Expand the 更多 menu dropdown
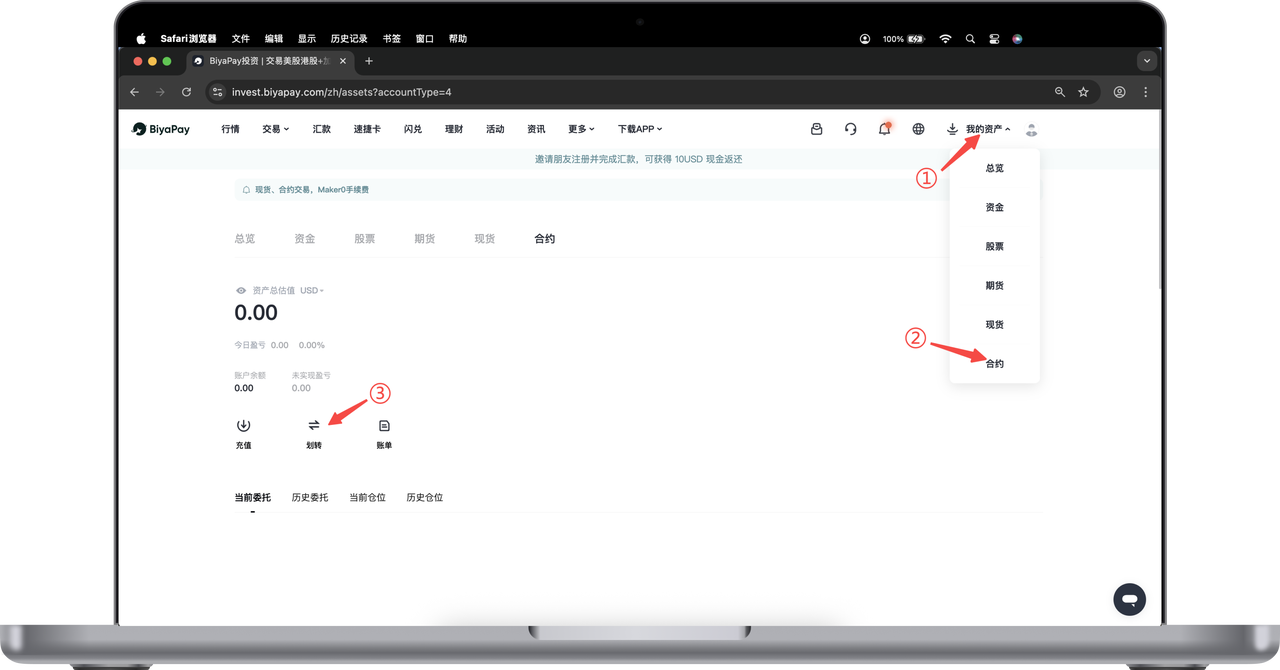This screenshot has height=670, width=1280. 581,129
